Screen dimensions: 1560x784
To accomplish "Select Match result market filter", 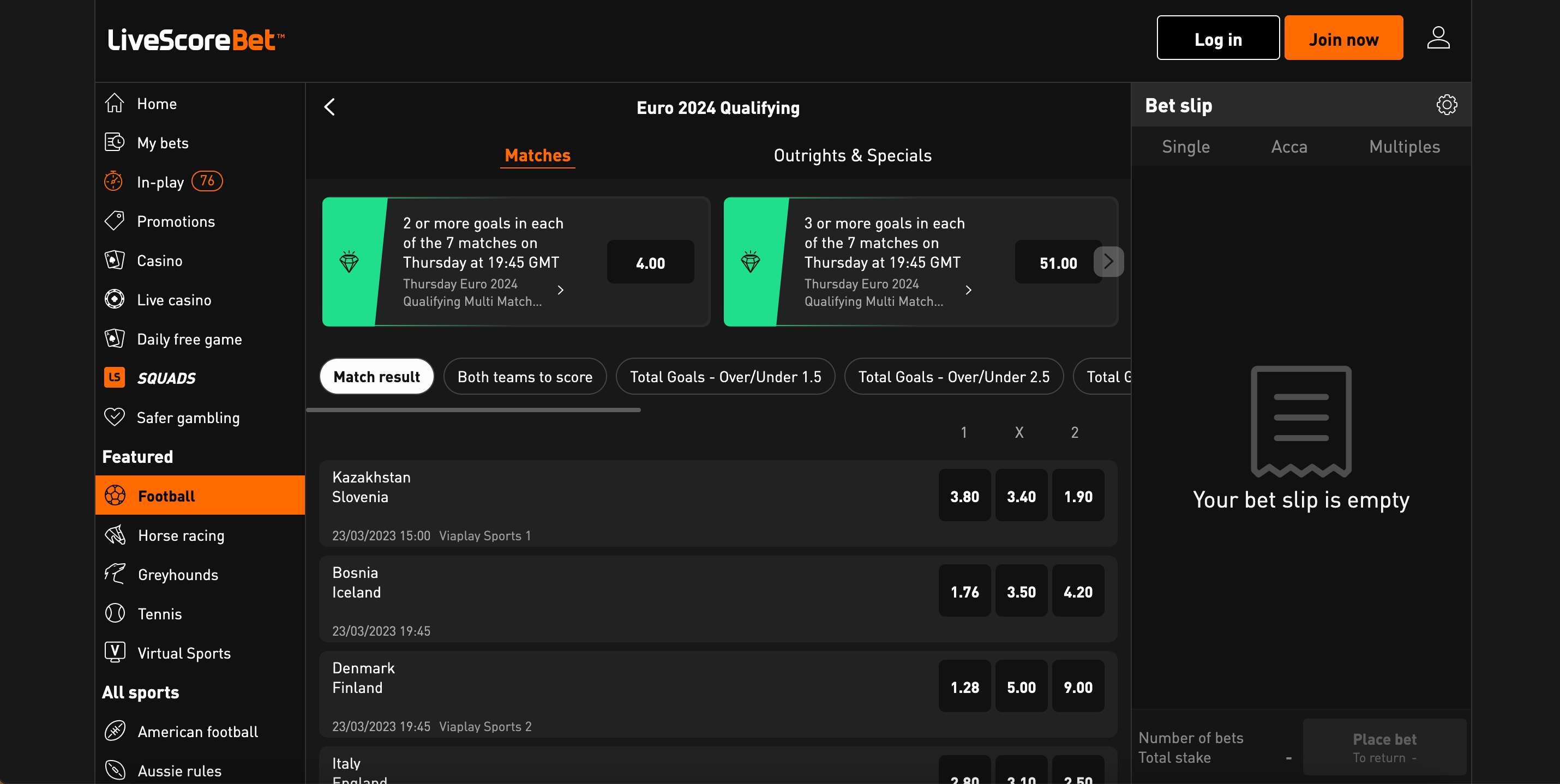I will click(376, 377).
